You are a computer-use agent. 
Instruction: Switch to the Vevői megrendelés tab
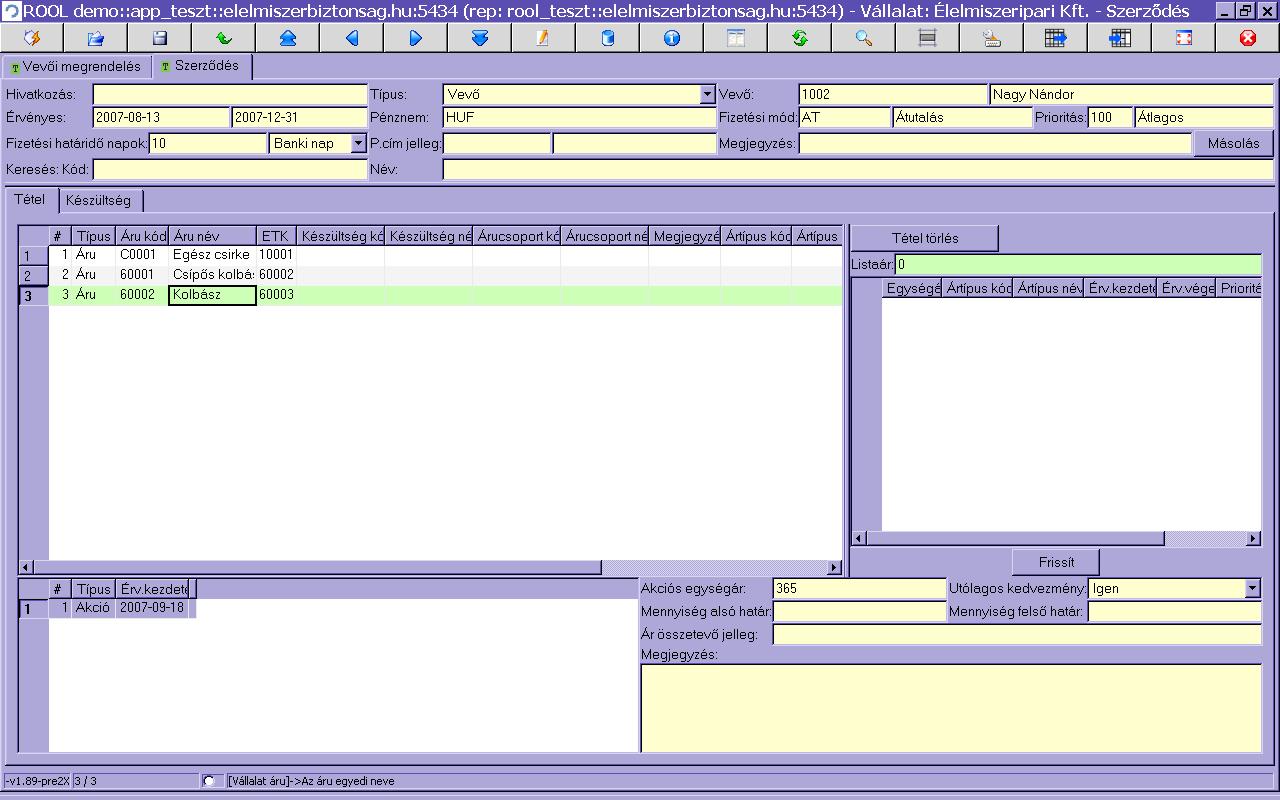click(76, 67)
